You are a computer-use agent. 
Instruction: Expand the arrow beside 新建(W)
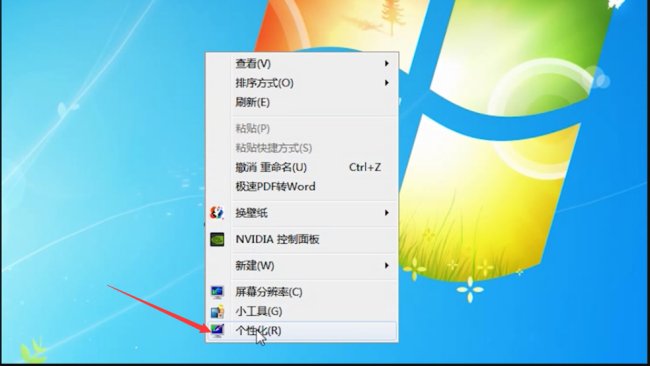pos(386,265)
